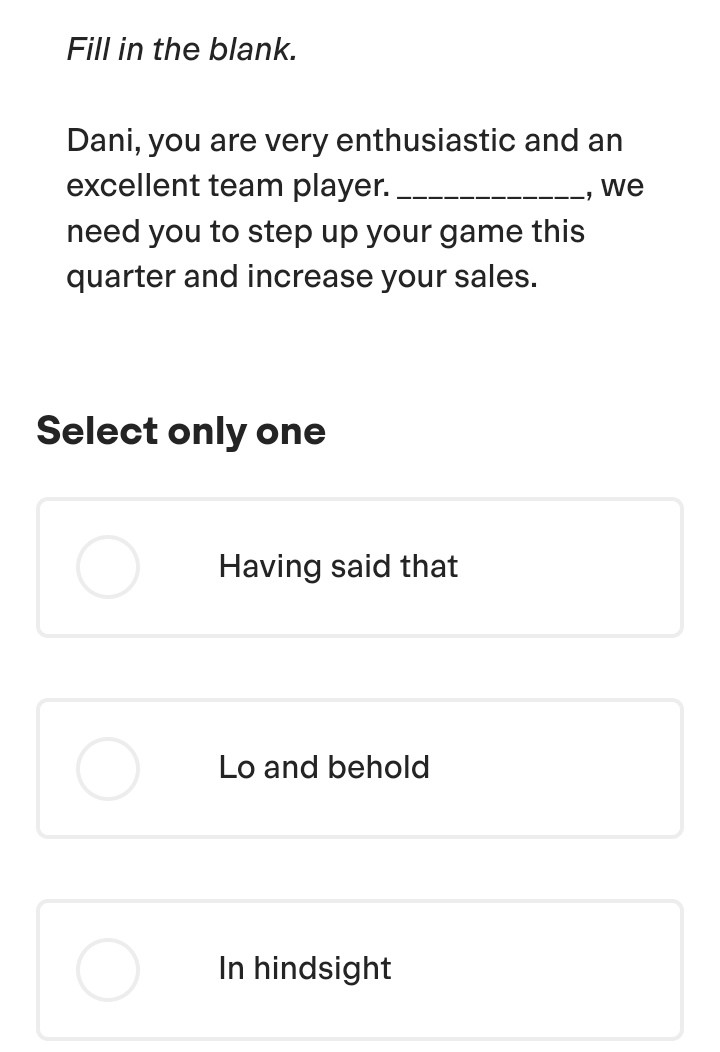
Task: Click the 'Lo and behold' answer text
Action: coord(324,768)
